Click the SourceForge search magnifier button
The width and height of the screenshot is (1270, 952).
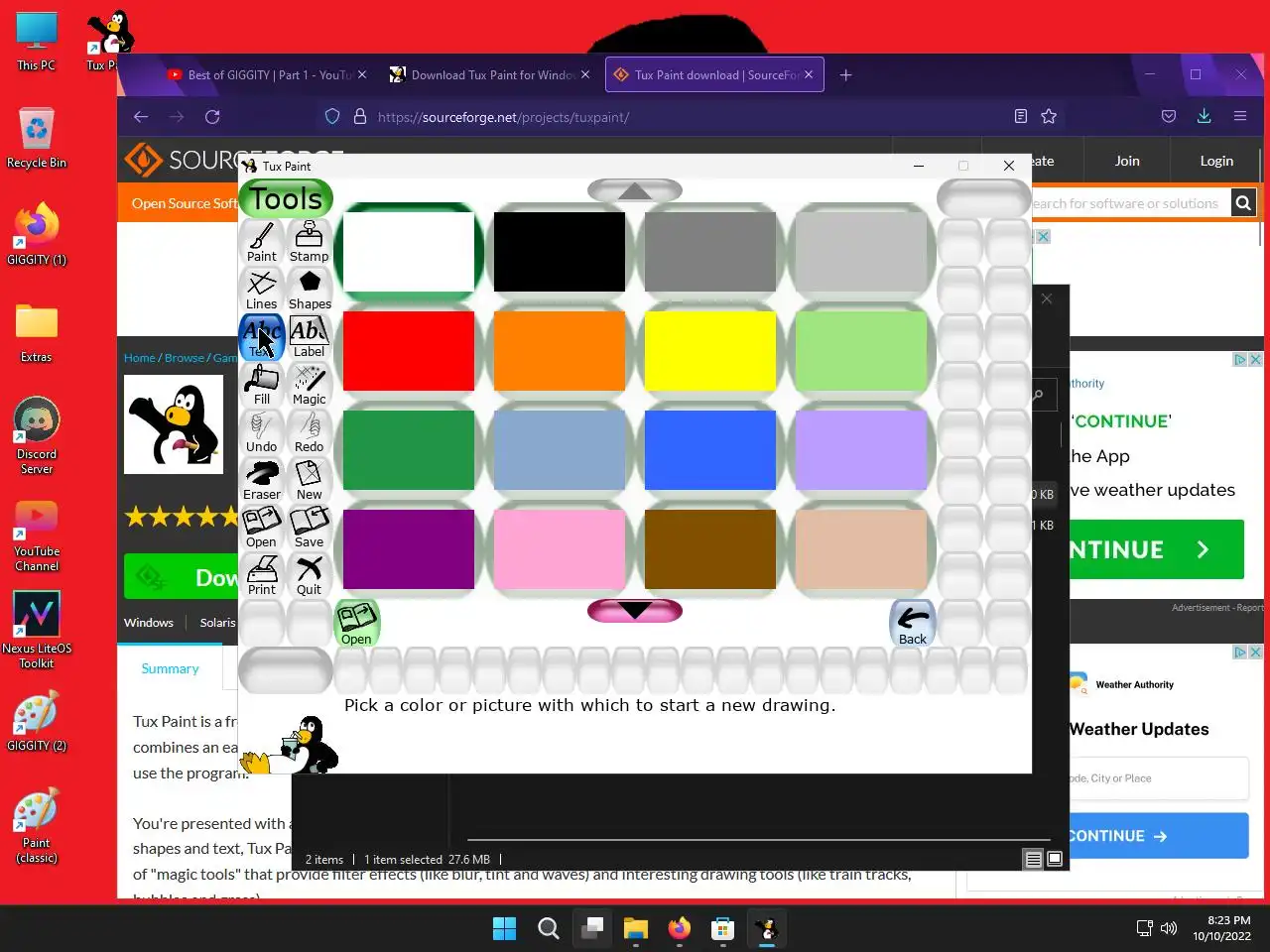pyautogui.click(x=1243, y=203)
